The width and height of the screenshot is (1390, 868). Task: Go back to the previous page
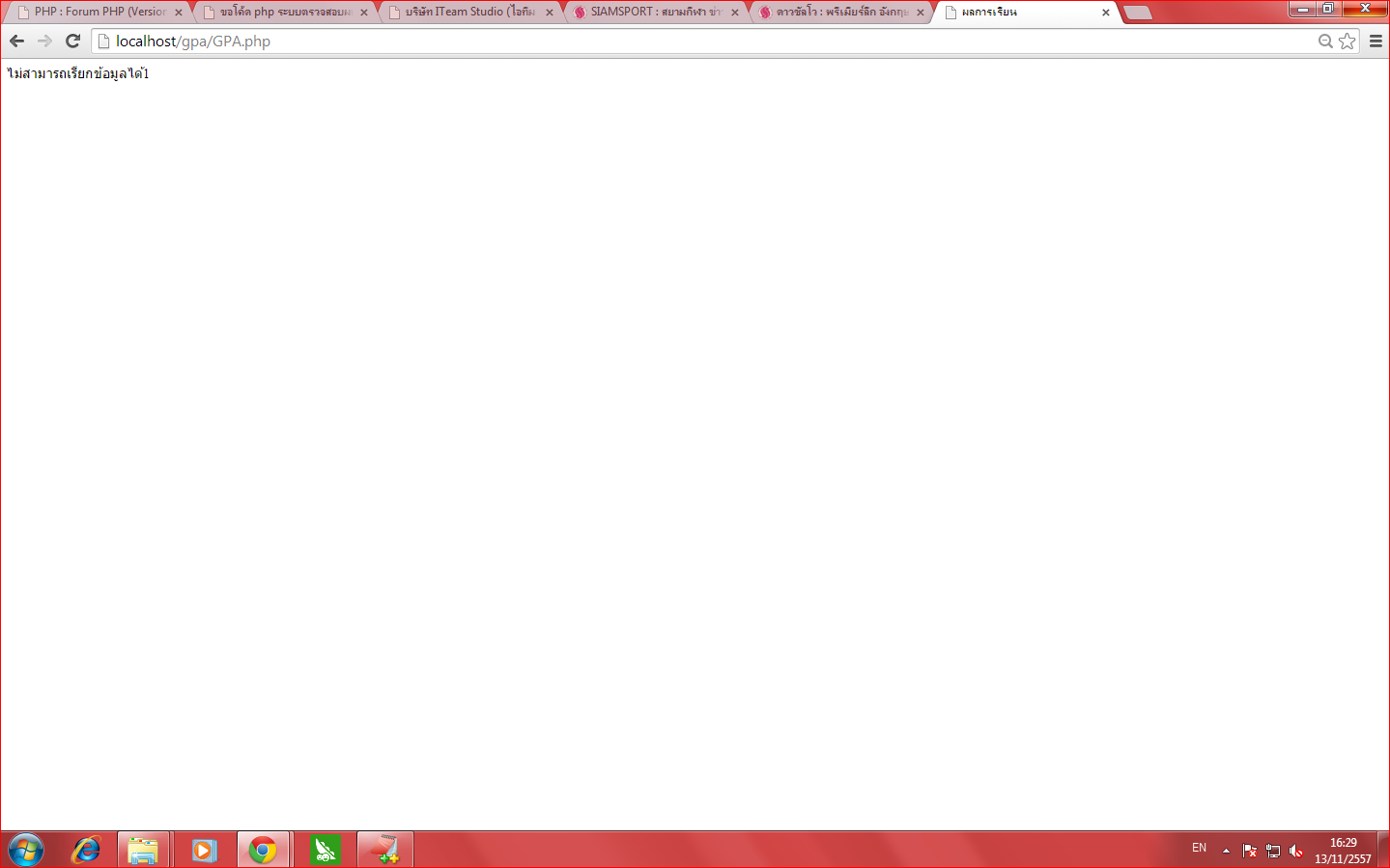(x=16, y=41)
